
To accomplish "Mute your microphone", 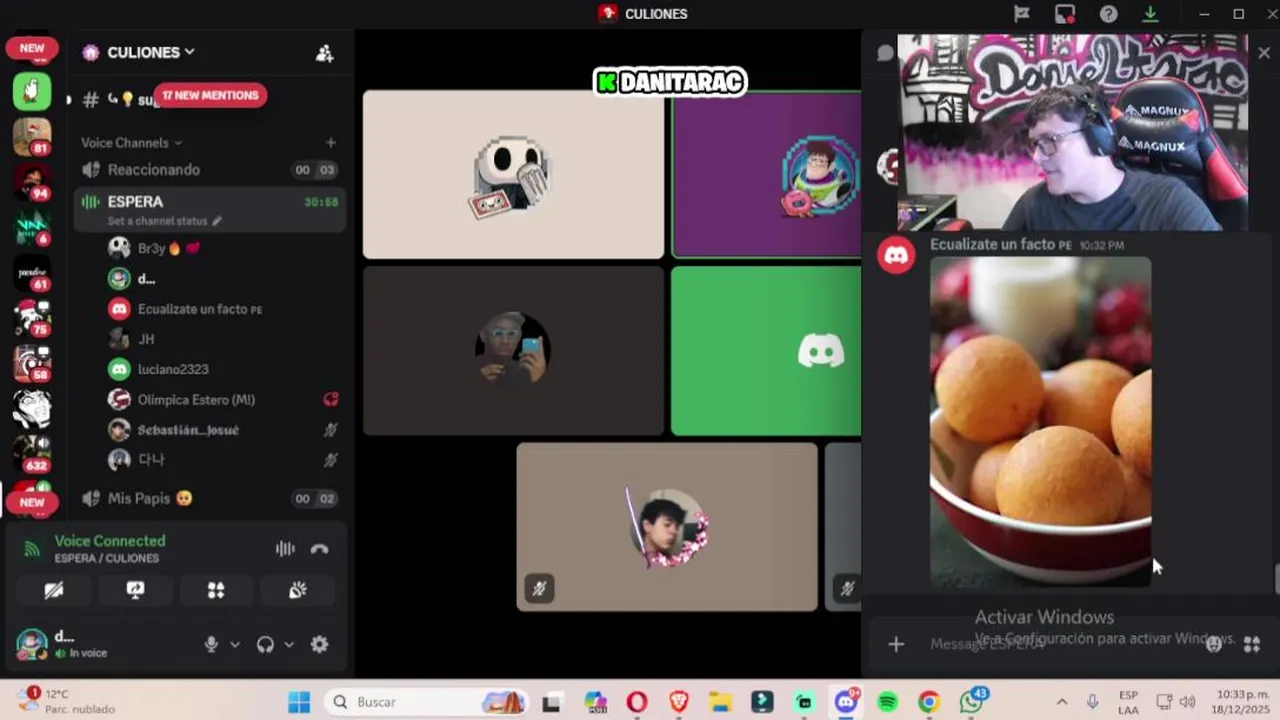I will [x=211, y=645].
